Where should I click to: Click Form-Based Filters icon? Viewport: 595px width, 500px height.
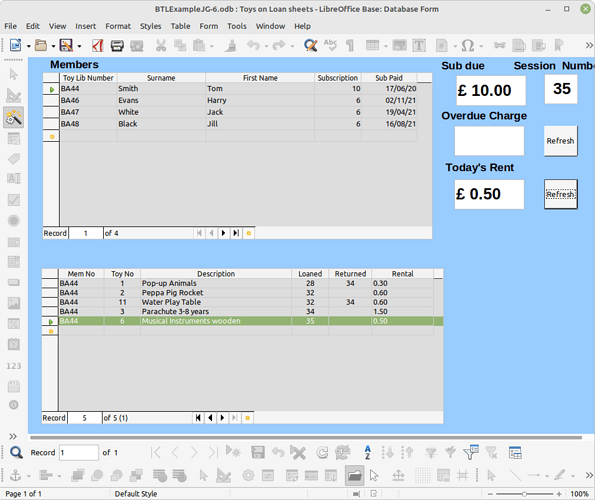click(471, 452)
